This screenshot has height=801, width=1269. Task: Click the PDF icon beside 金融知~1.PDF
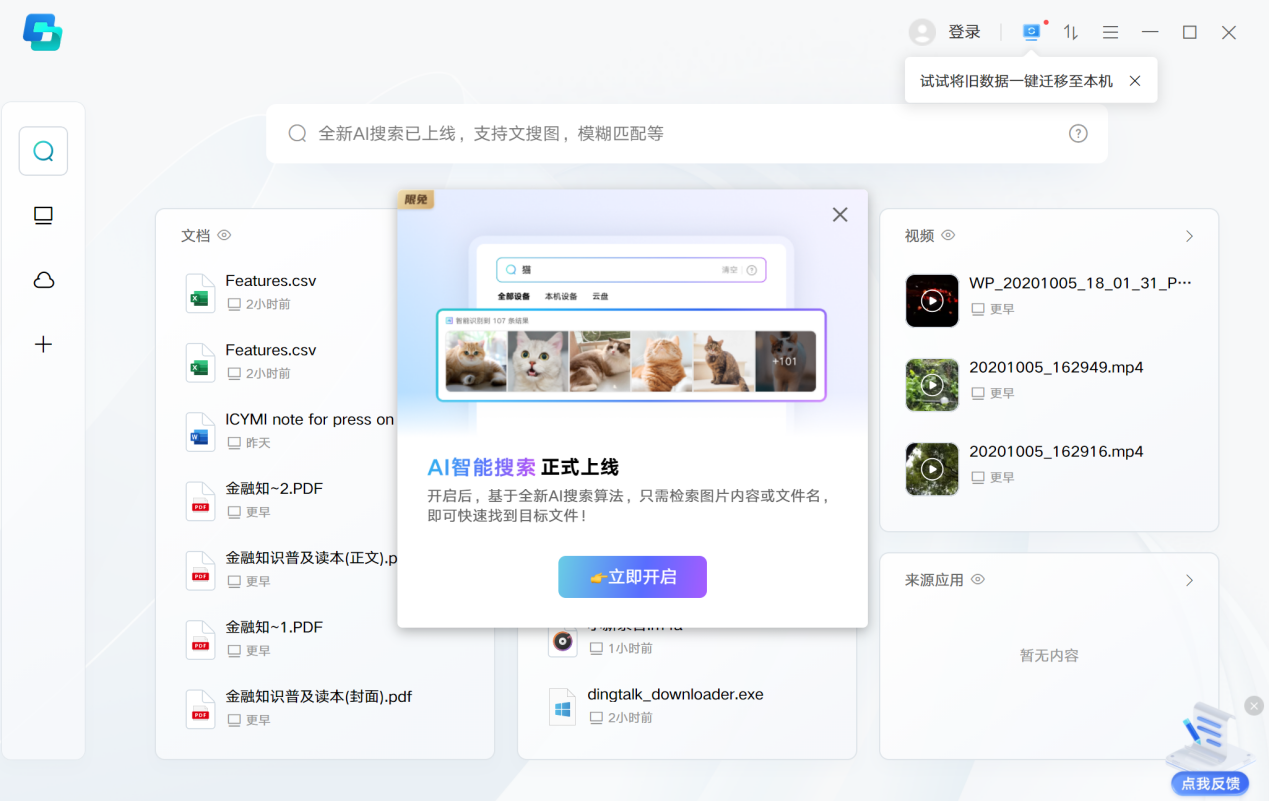200,639
